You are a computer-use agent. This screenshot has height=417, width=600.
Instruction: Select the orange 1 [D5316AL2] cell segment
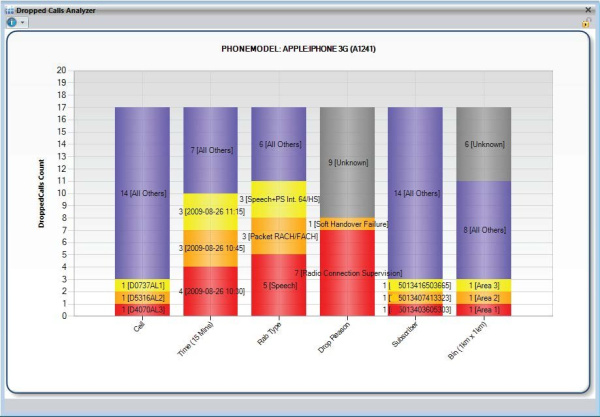point(141,297)
